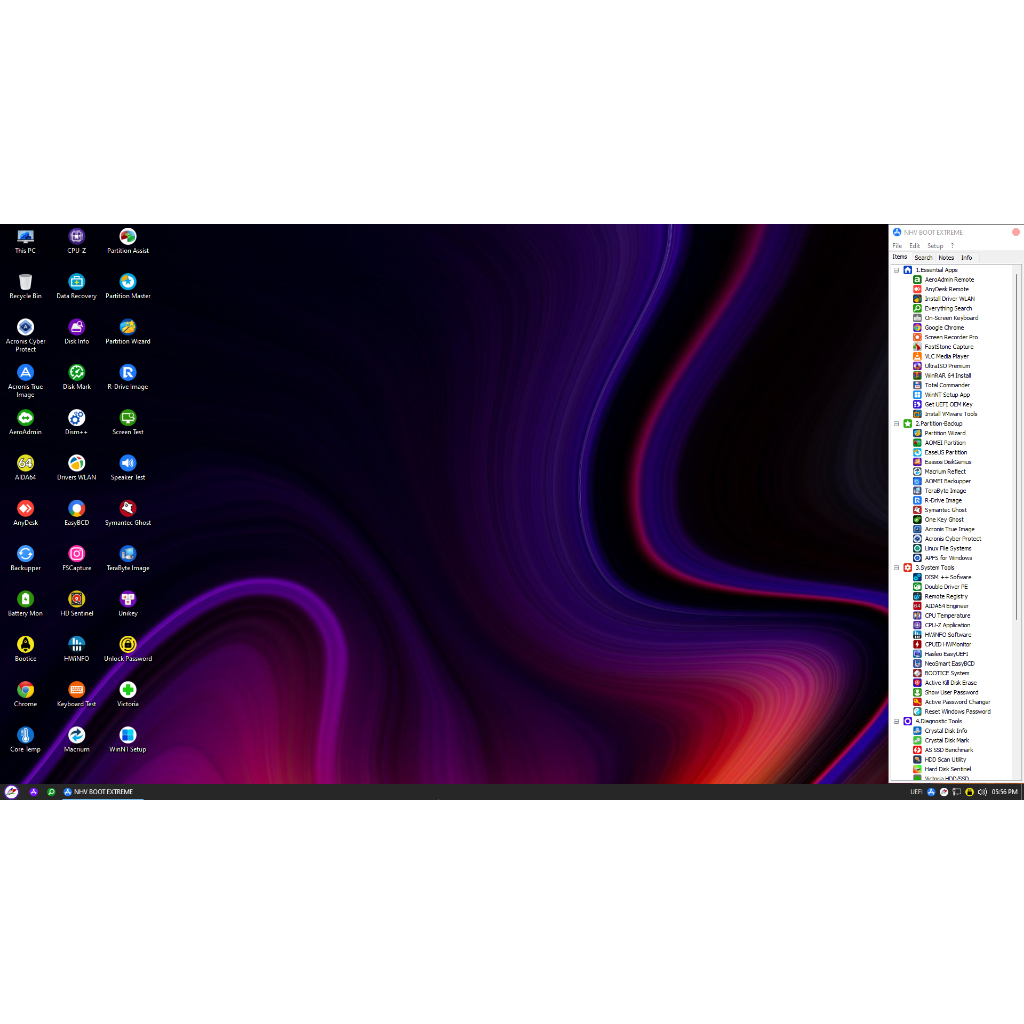This screenshot has height=1024, width=1024.
Task: Collapse the 4.Diagnostic Tools tree group
Action: (896, 721)
